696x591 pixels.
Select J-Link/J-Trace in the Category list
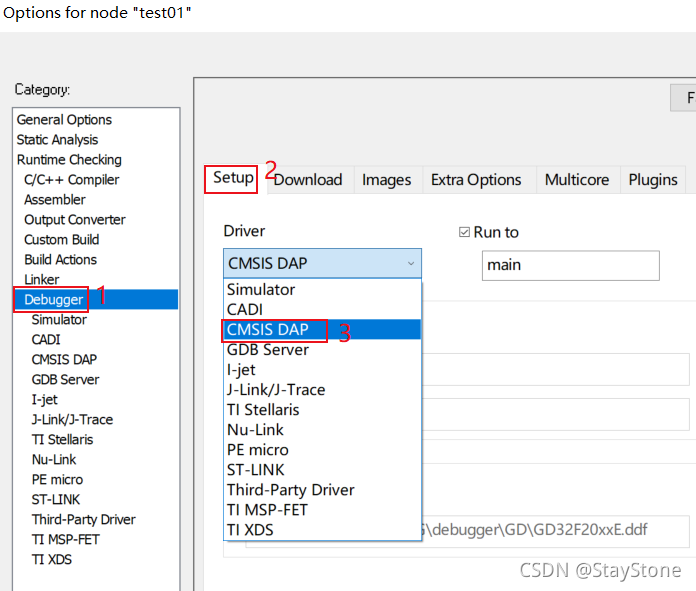(72, 420)
